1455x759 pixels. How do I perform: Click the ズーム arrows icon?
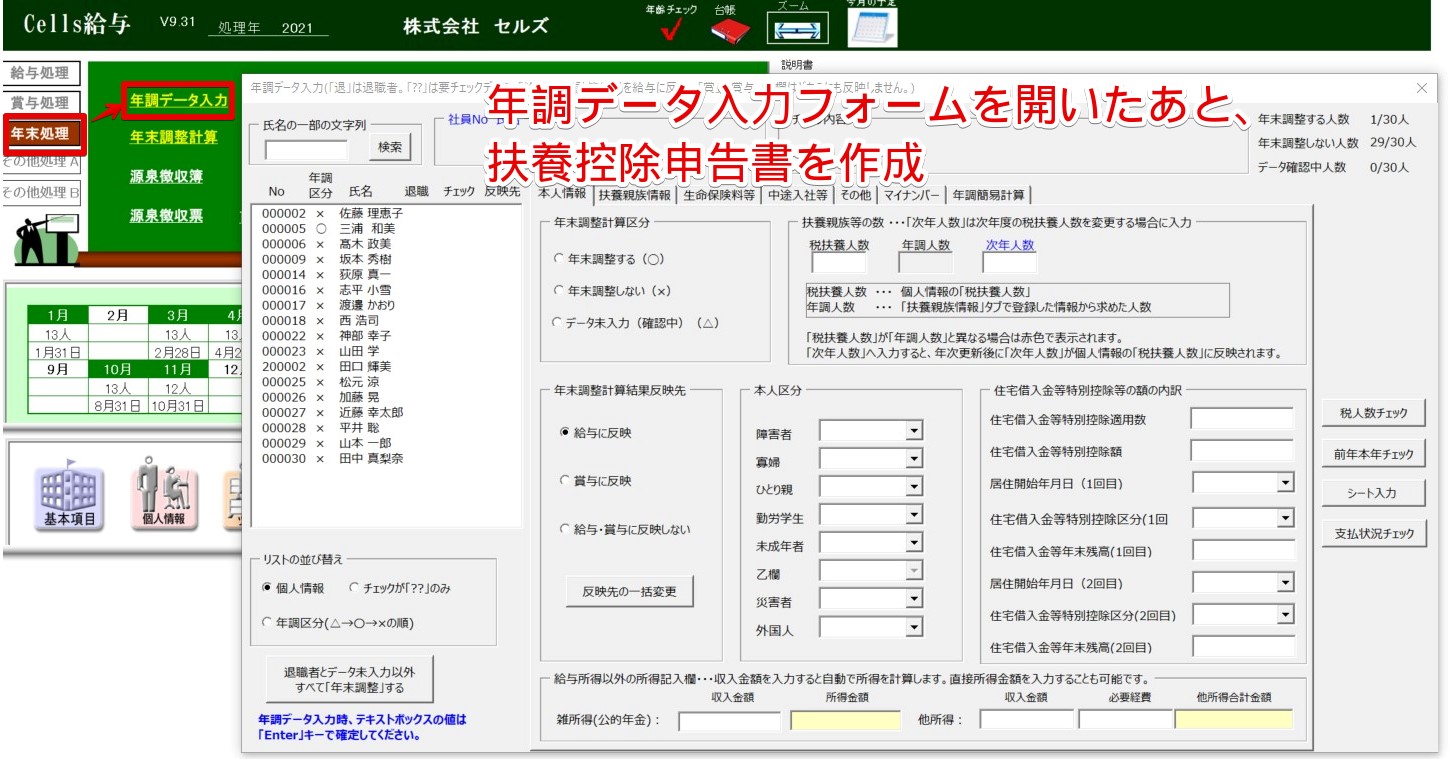pyautogui.click(x=797, y=29)
